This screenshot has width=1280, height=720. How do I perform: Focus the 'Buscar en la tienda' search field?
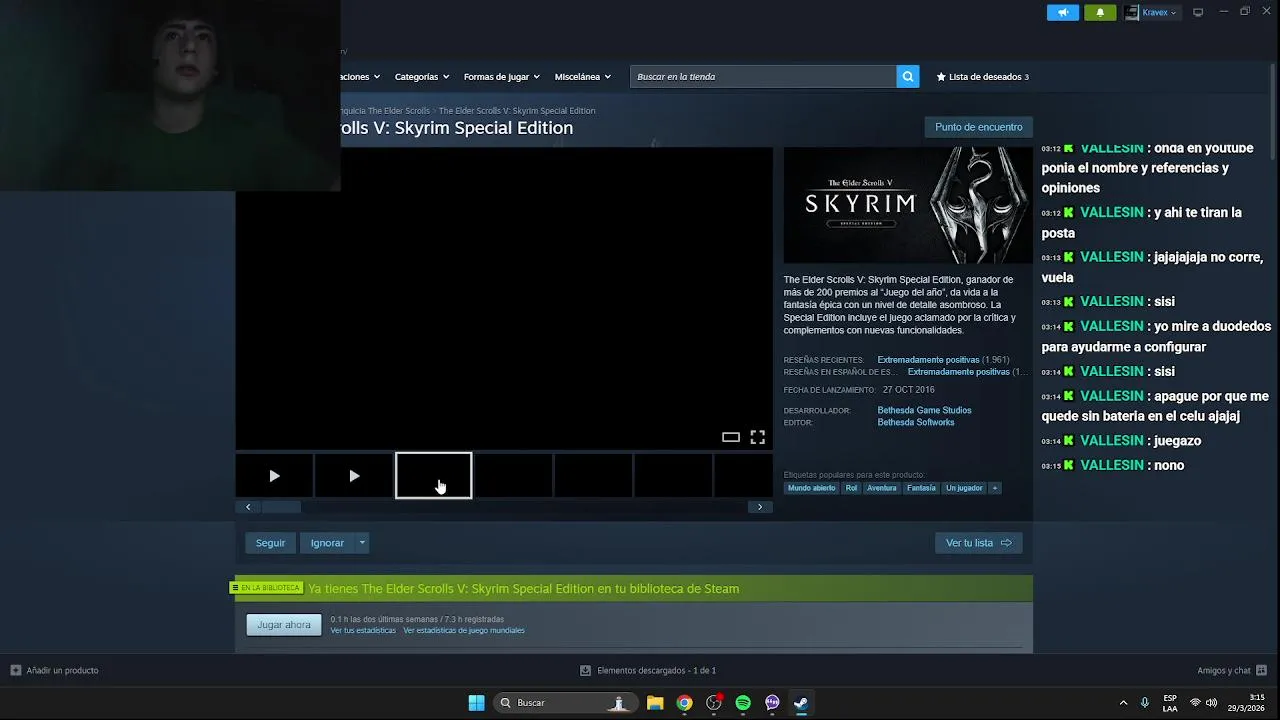(763, 76)
